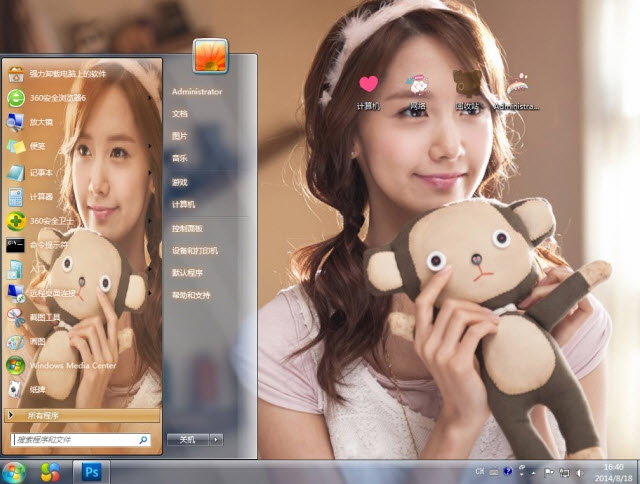The height and width of the screenshot is (484, 640).
Task: Open language bar options small arrow
Action: click(x=522, y=475)
